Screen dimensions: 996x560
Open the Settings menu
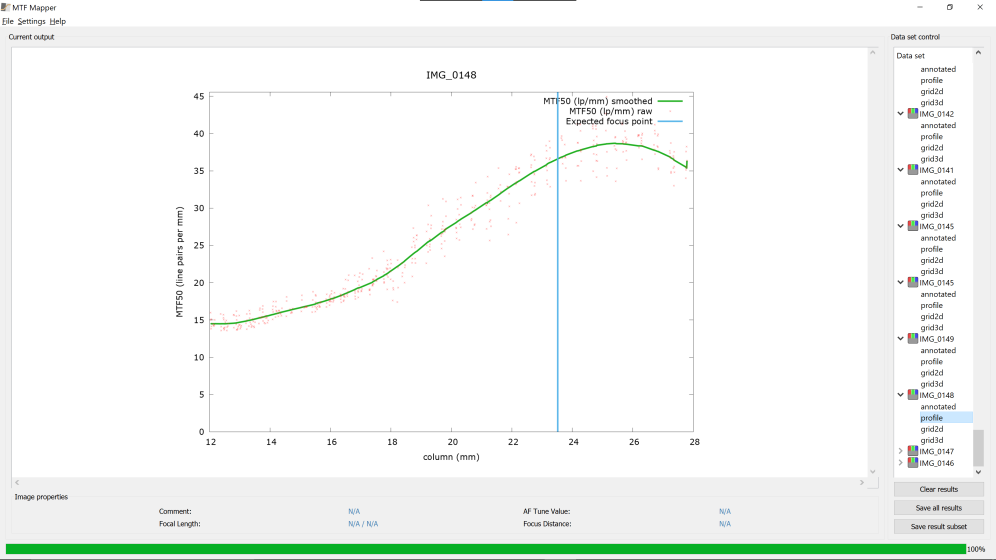coord(31,22)
